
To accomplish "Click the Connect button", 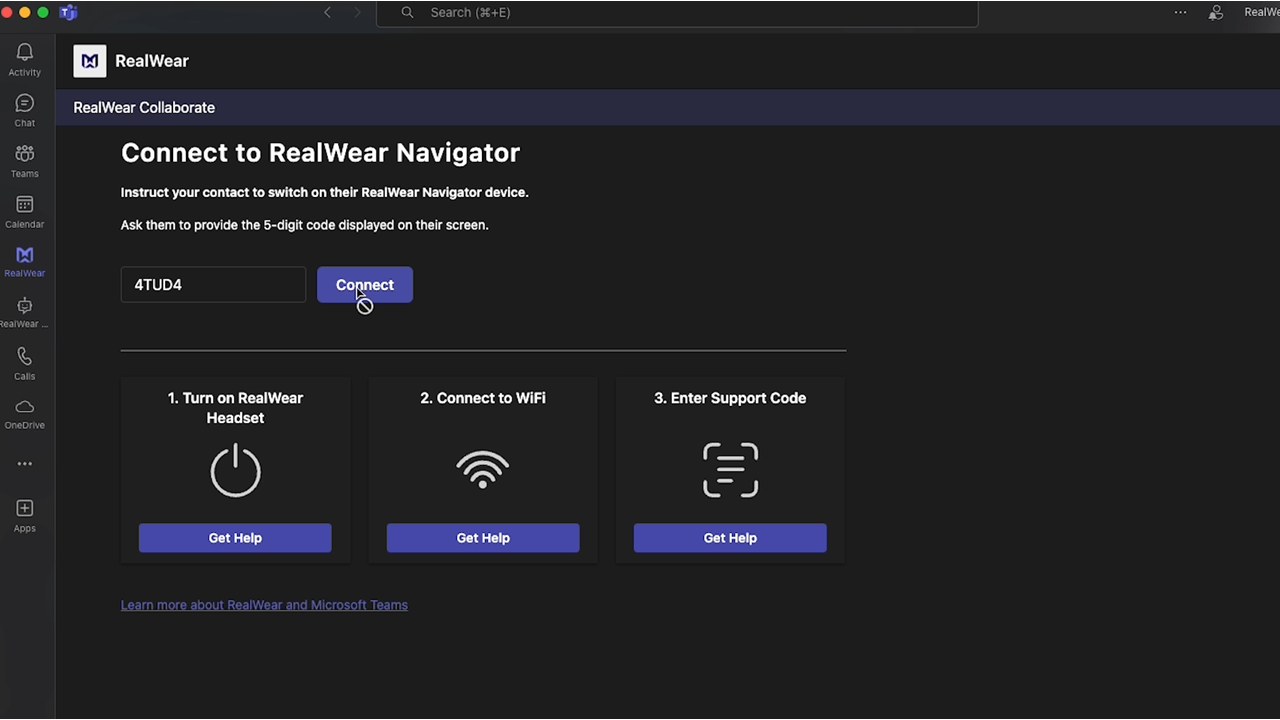I will pos(365,285).
